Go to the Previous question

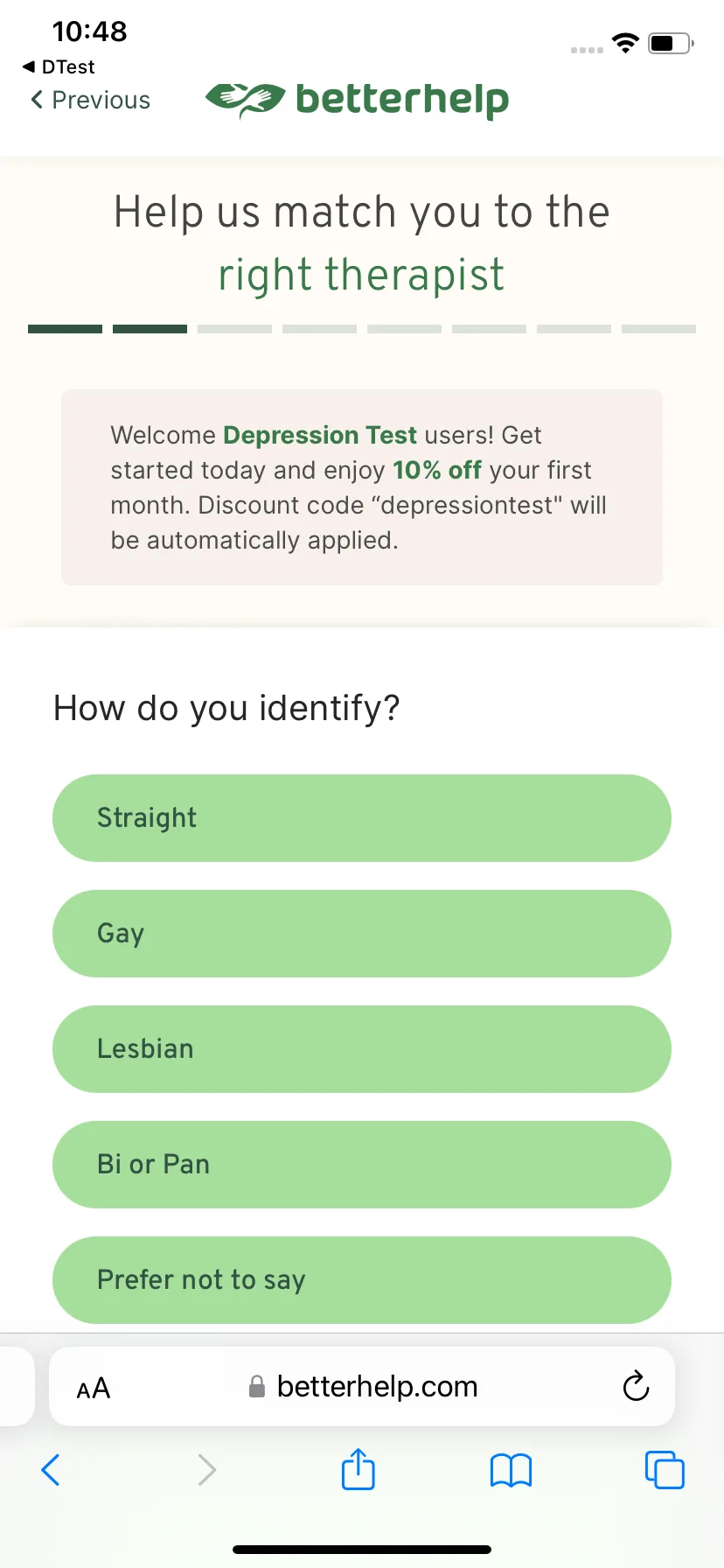coord(91,100)
